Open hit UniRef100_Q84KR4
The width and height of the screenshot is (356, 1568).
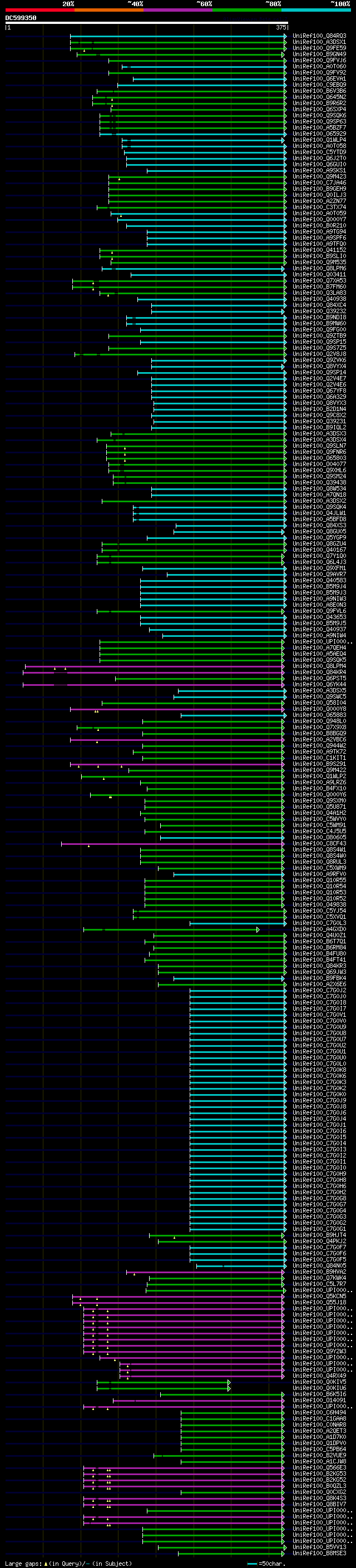click(319, 672)
